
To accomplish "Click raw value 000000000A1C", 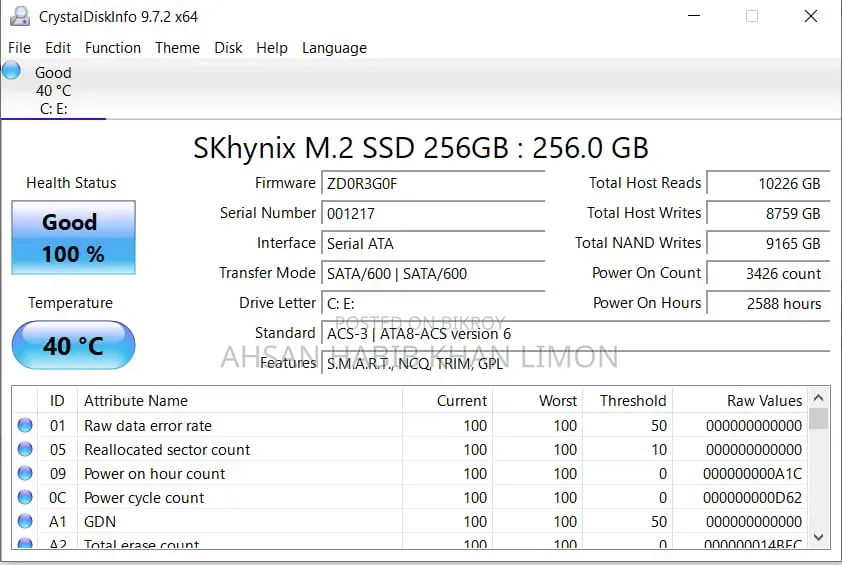I will click(752, 474).
